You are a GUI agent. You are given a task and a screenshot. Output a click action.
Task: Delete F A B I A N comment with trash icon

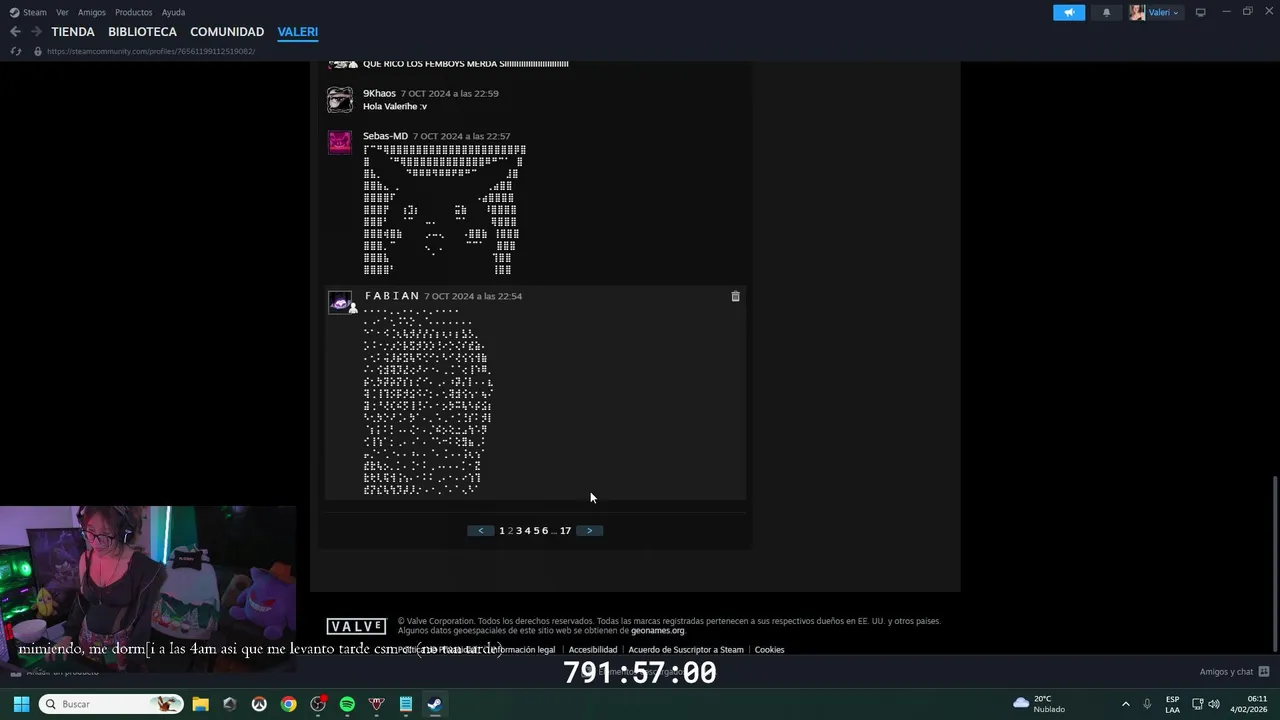point(735,296)
